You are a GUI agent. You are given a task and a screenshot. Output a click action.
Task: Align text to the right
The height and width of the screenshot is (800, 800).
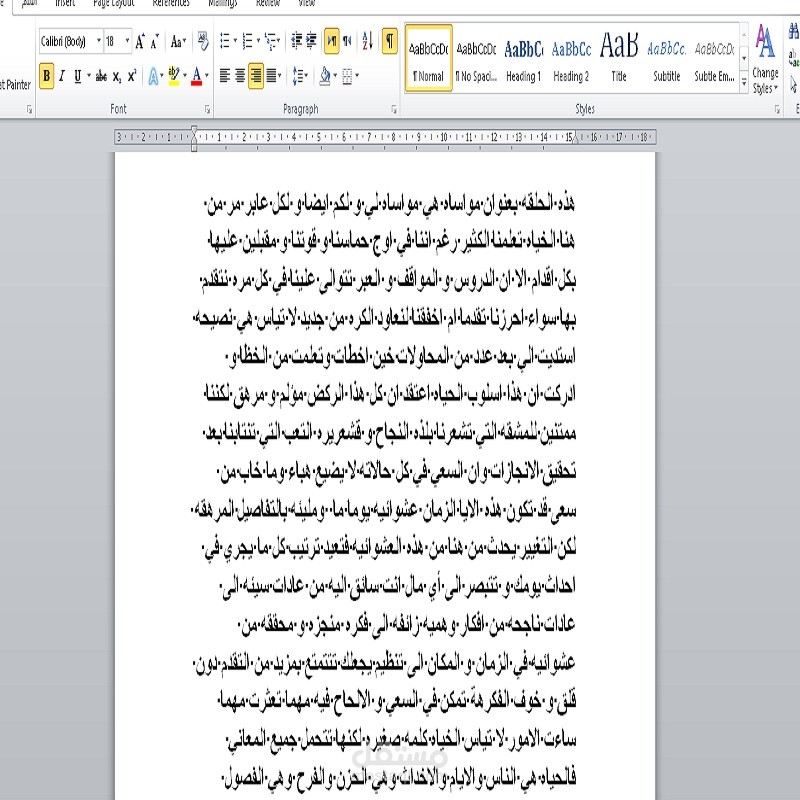tap(256, 76)
